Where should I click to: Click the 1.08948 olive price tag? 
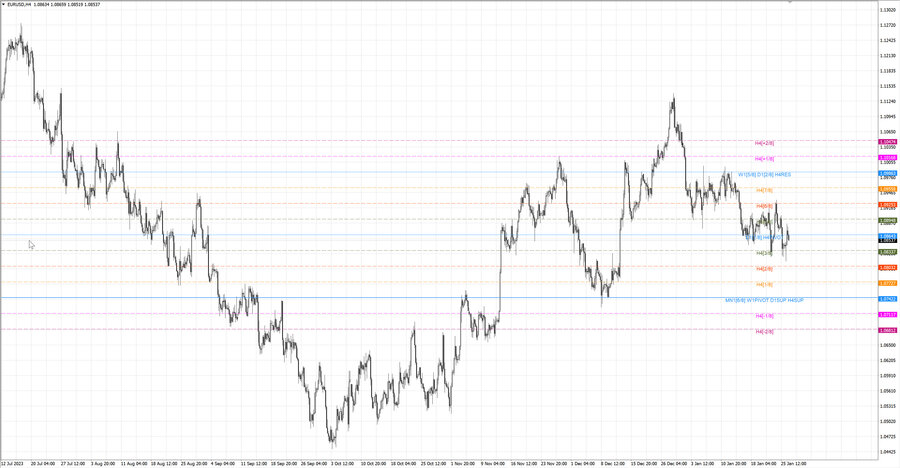[x=888, y=221]
